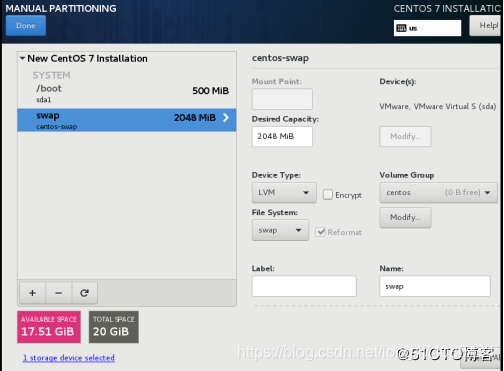Click the Mount Point field

(282, 99)
